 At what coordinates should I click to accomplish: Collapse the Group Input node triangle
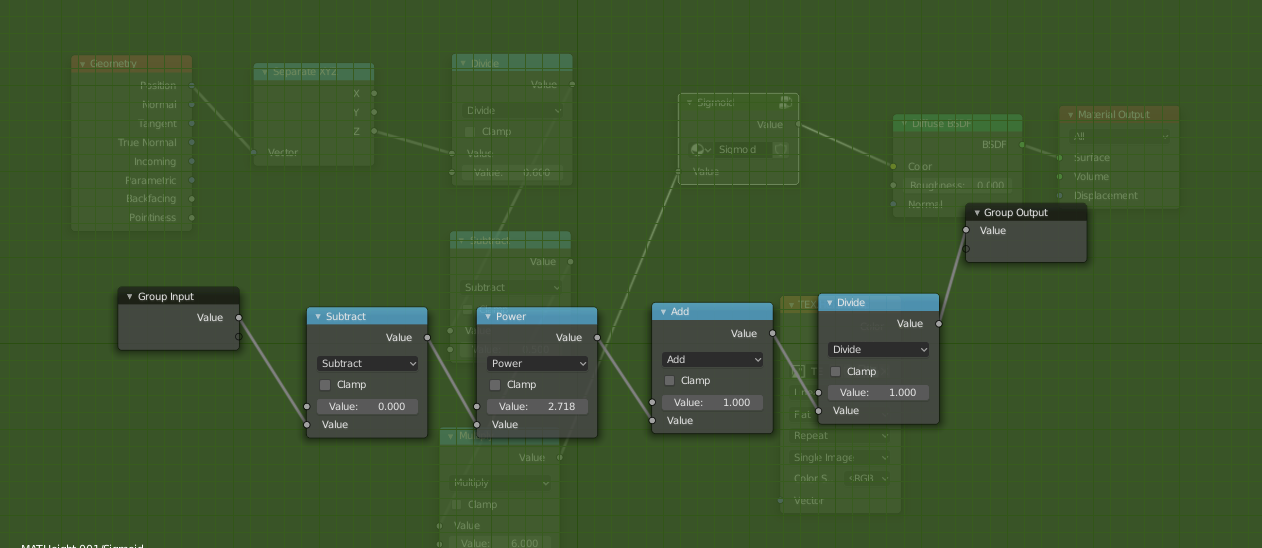129,297
